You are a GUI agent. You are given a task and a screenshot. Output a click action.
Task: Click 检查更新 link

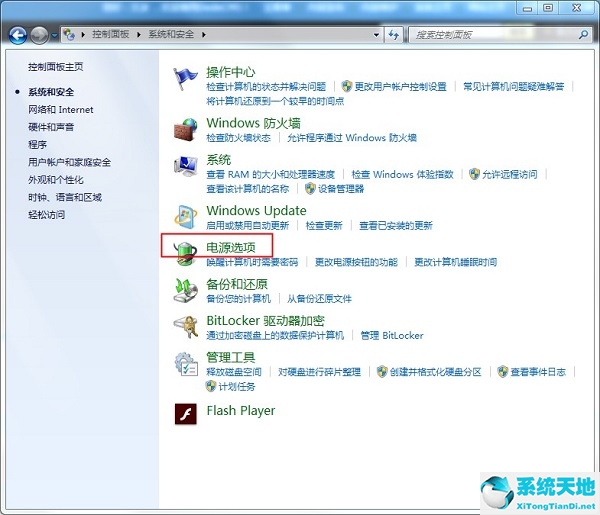tap(324, 226)
